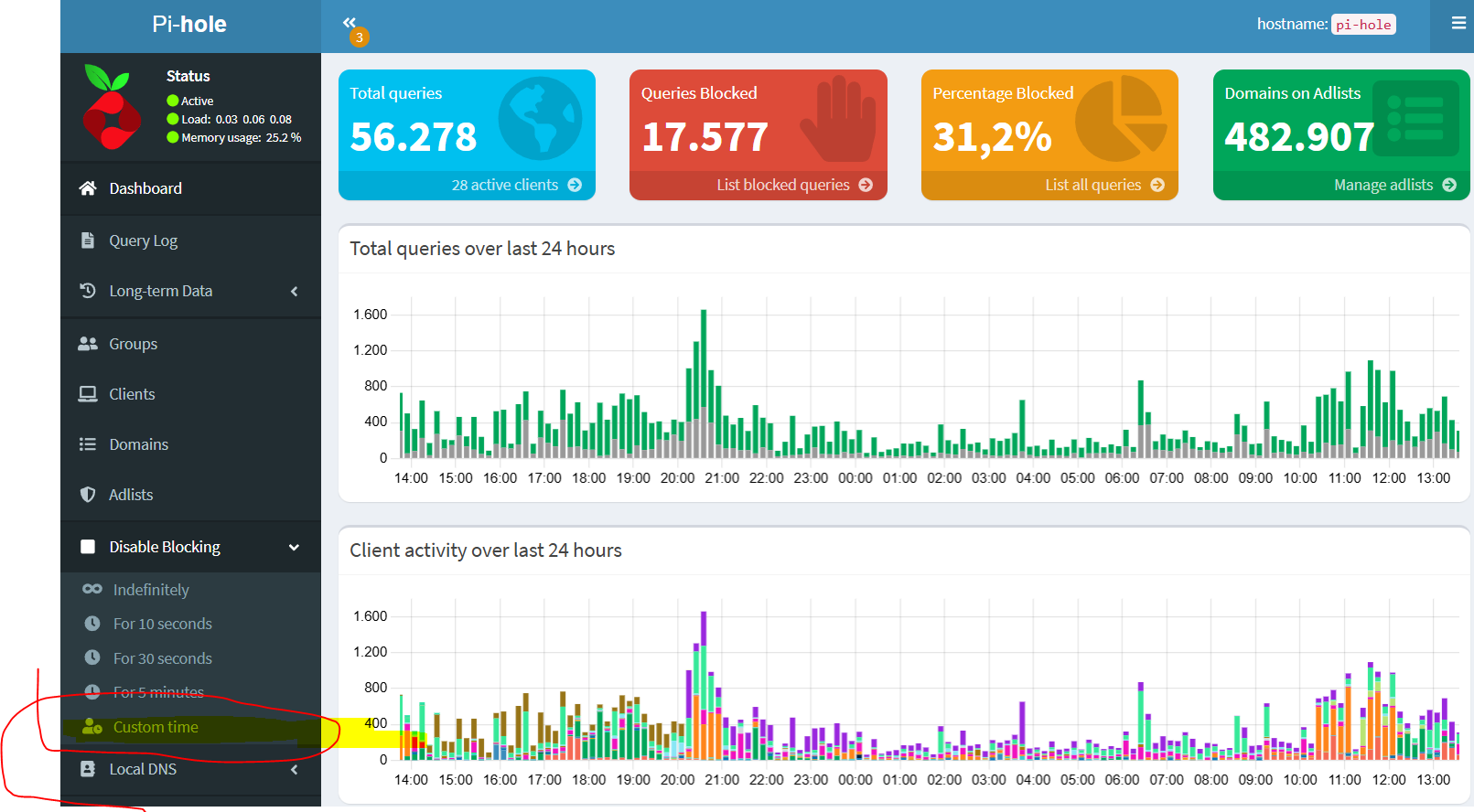Click clock icon beside For 10 seconds
The width and height of the screenshot is (1474, 812).
click(92, 624)
